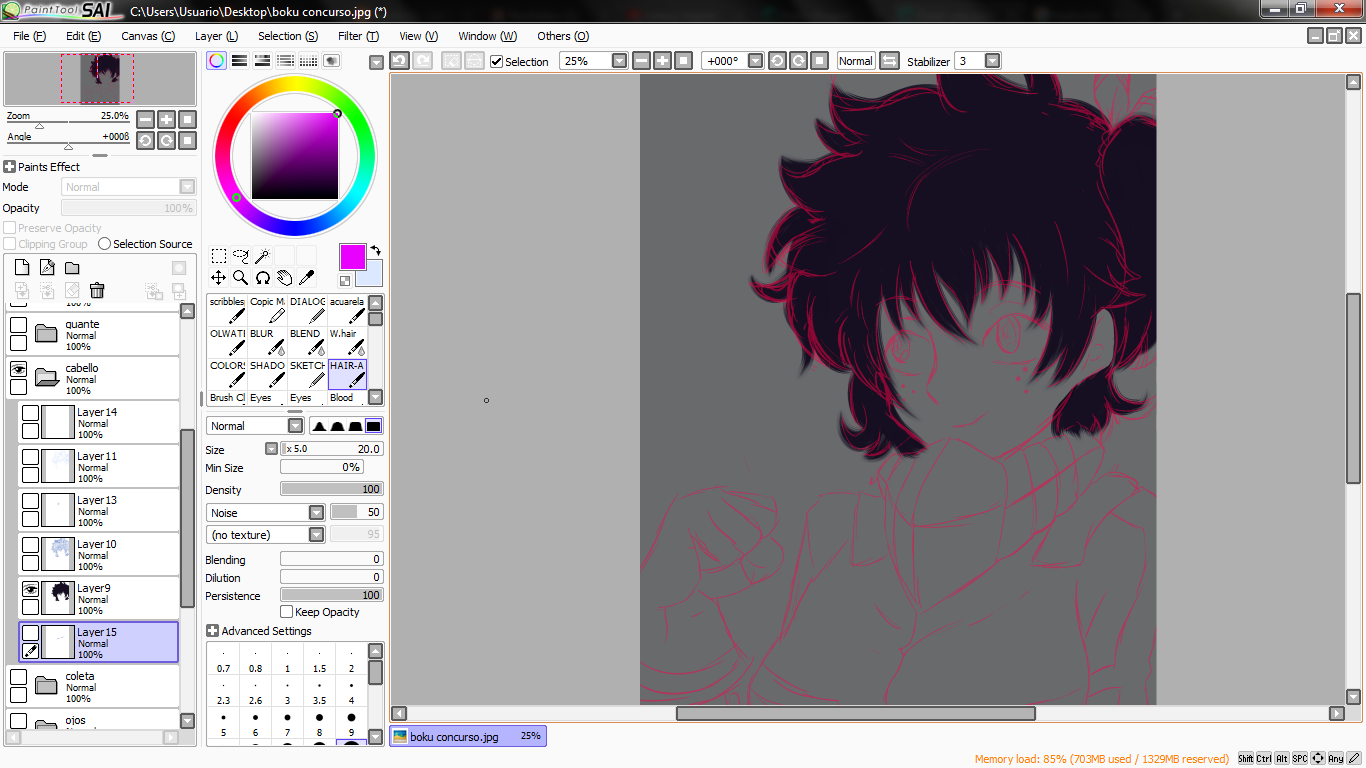Screen dimensions: 1366x768
Task: Click the Undo button in the toolbar
Action: (399, 61)
